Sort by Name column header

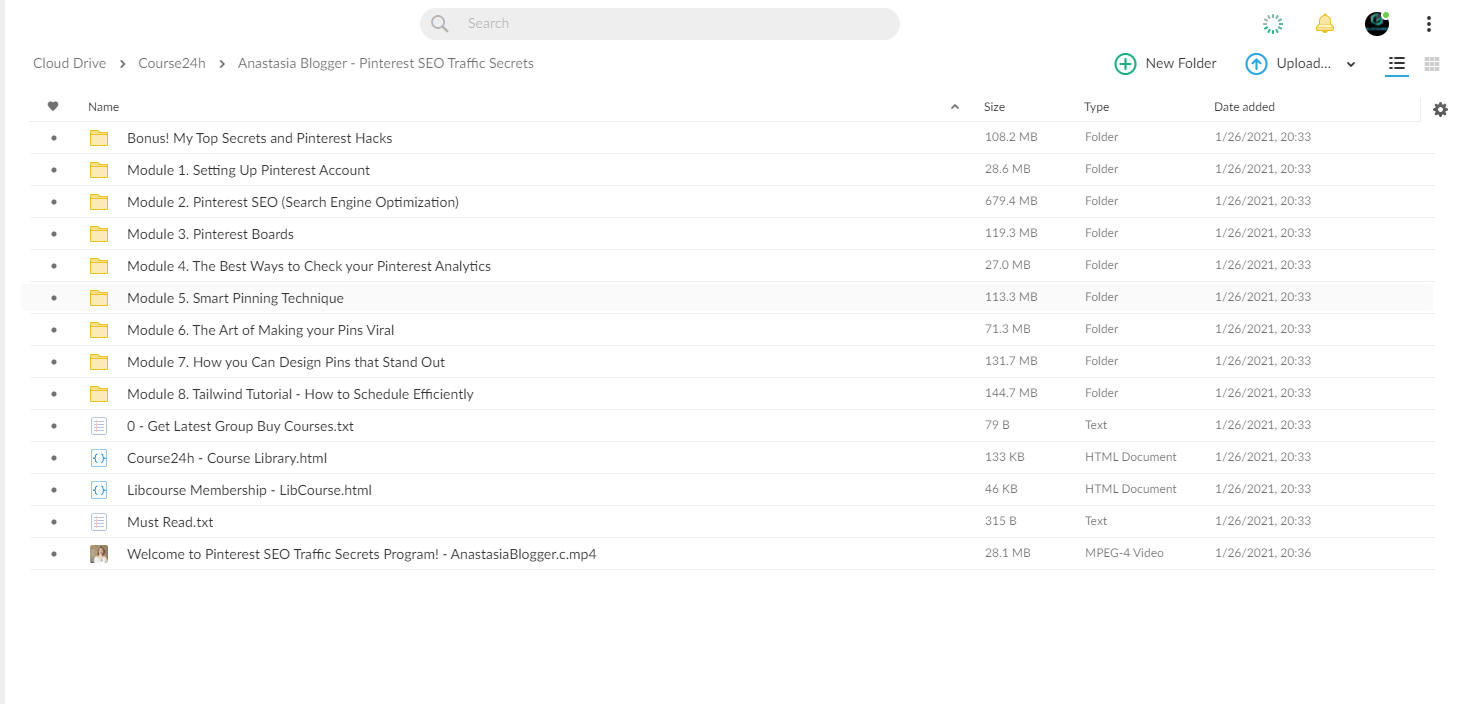click(103, 107)
